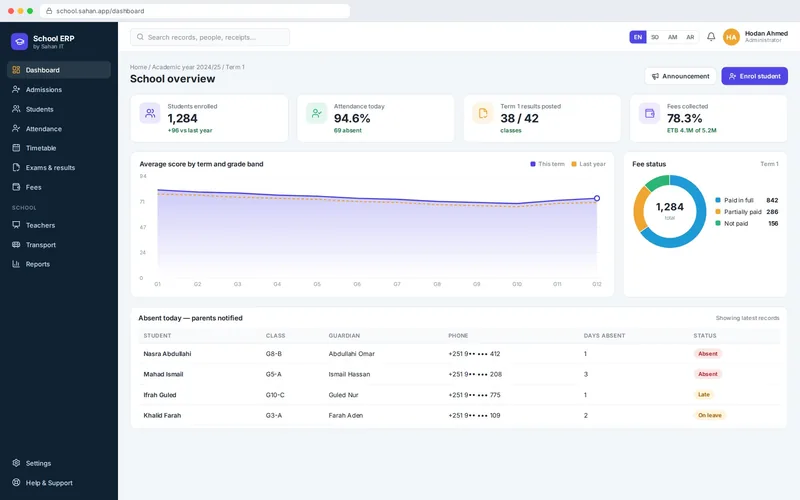This screenshot has width=800, height=500.
Task: Click the search records input field
Action: point(210,37)
